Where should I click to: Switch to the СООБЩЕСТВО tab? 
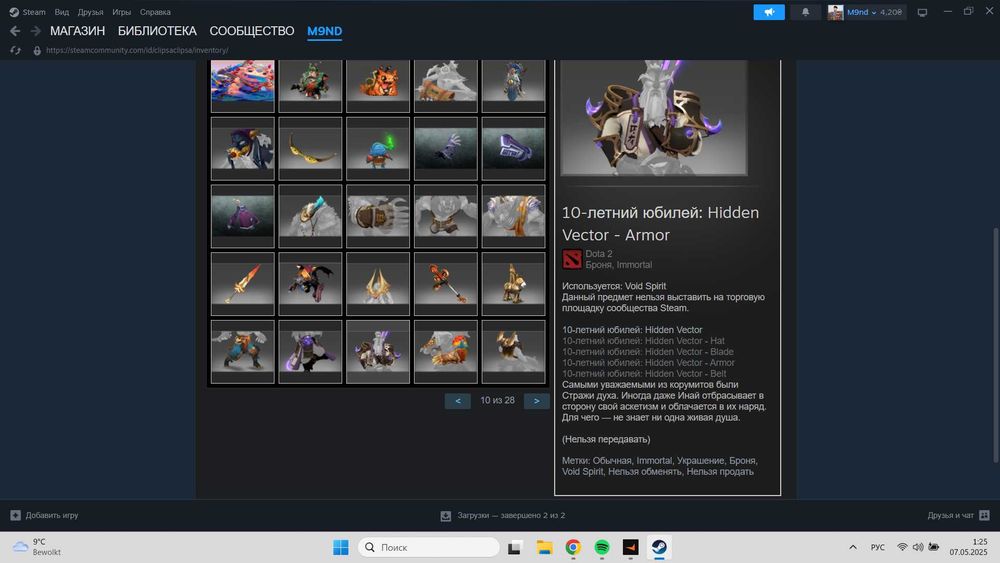(252, 31)
